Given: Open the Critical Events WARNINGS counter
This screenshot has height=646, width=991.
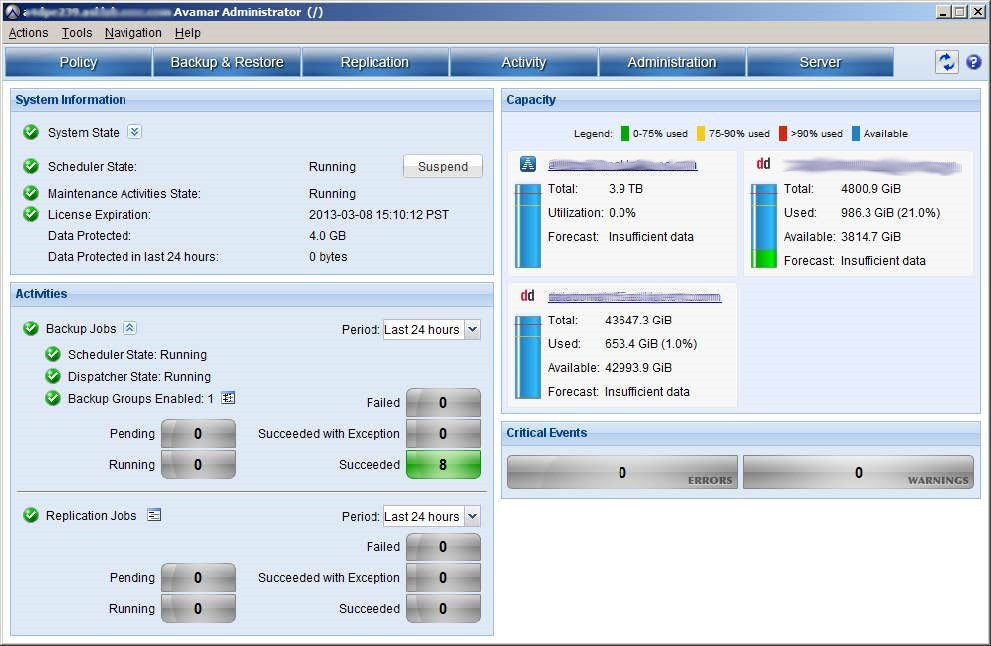Looking at the screenshot, I should [x=858, y=472].
